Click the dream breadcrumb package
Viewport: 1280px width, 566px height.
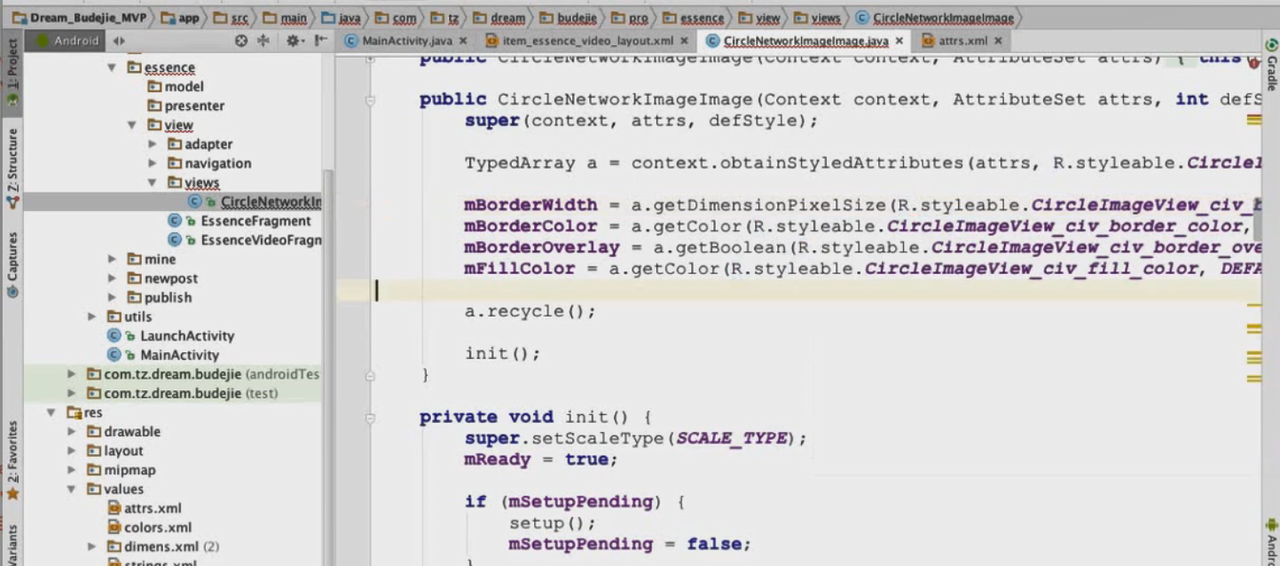(x=498, y=17)
